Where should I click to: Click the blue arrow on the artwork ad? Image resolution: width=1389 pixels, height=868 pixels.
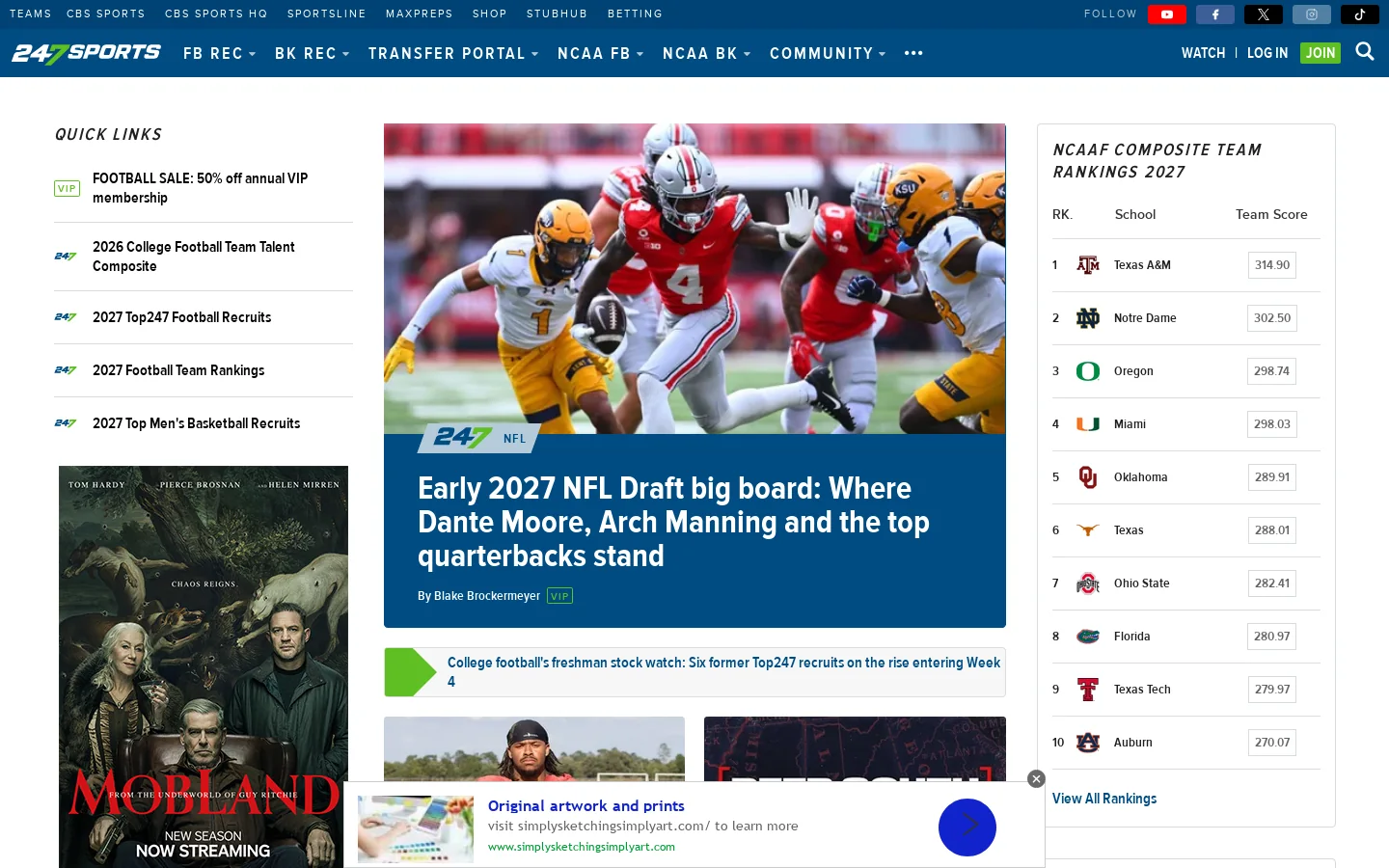[967, 827]
